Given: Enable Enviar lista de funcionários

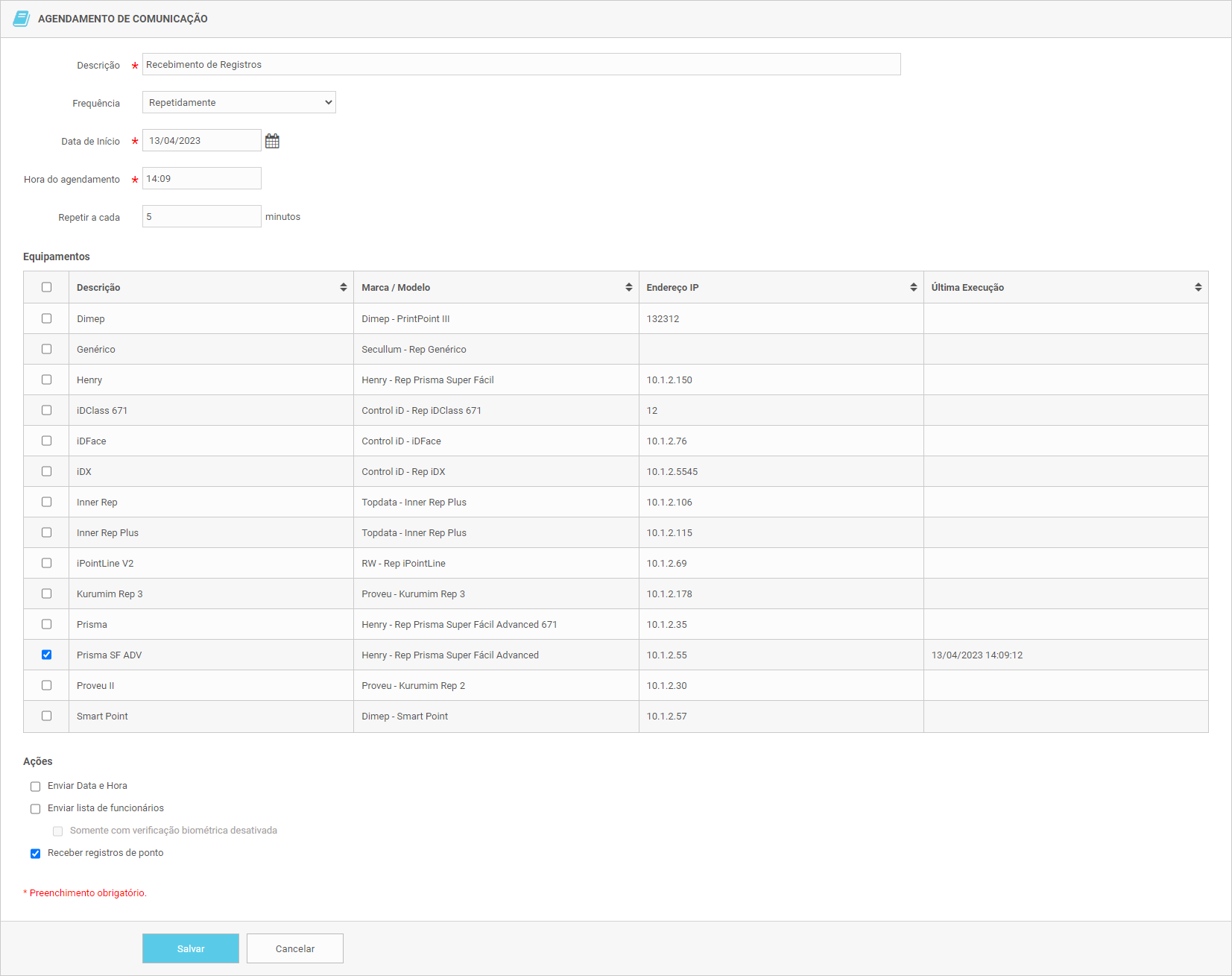Looking at the screenshot, I should pyautogui.click(x=35, y=808).
